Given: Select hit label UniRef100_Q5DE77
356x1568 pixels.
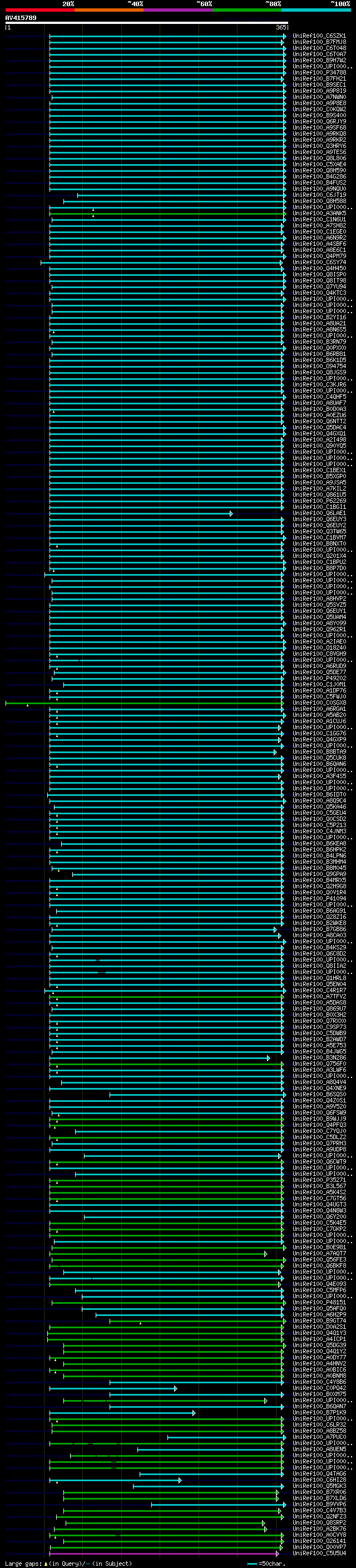Looking at the screenshot, I should 319,672.
